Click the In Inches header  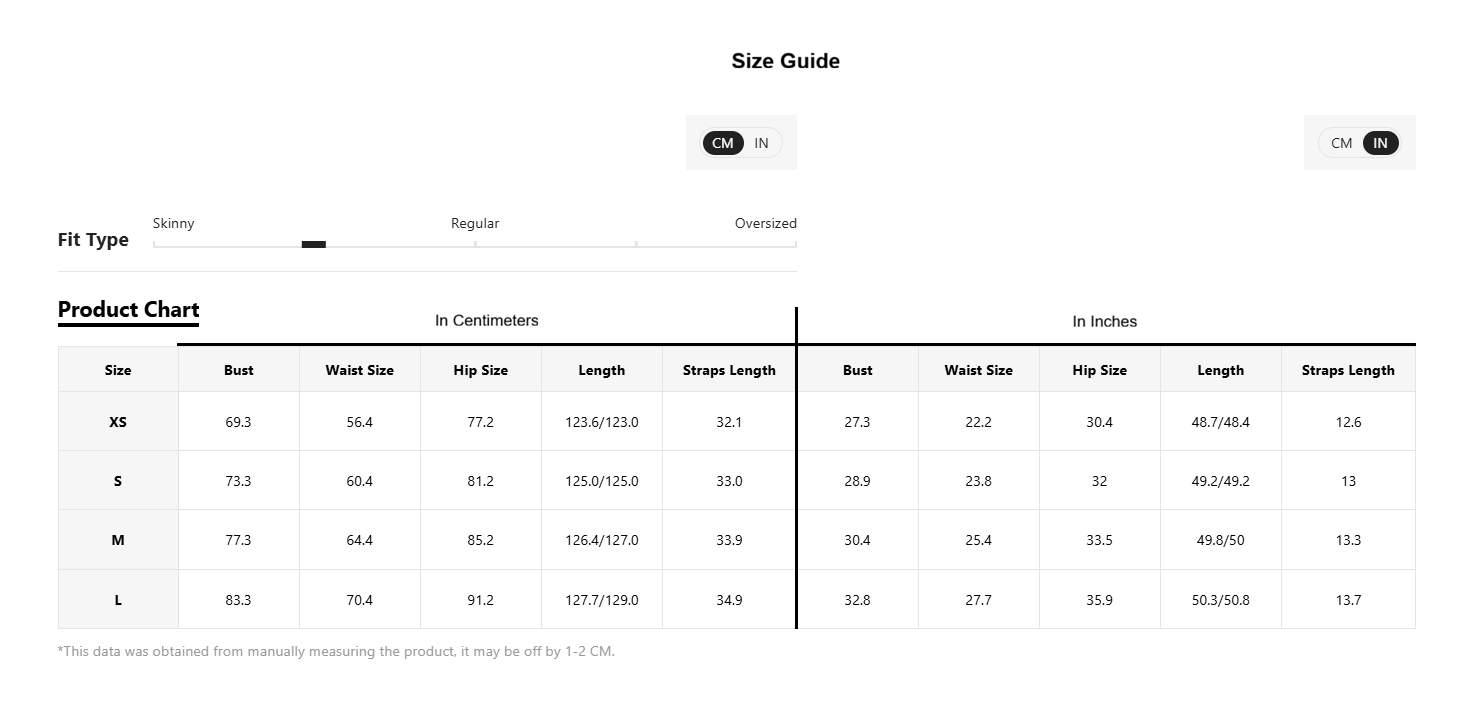pyautogui.click(x=1105, y=322)
